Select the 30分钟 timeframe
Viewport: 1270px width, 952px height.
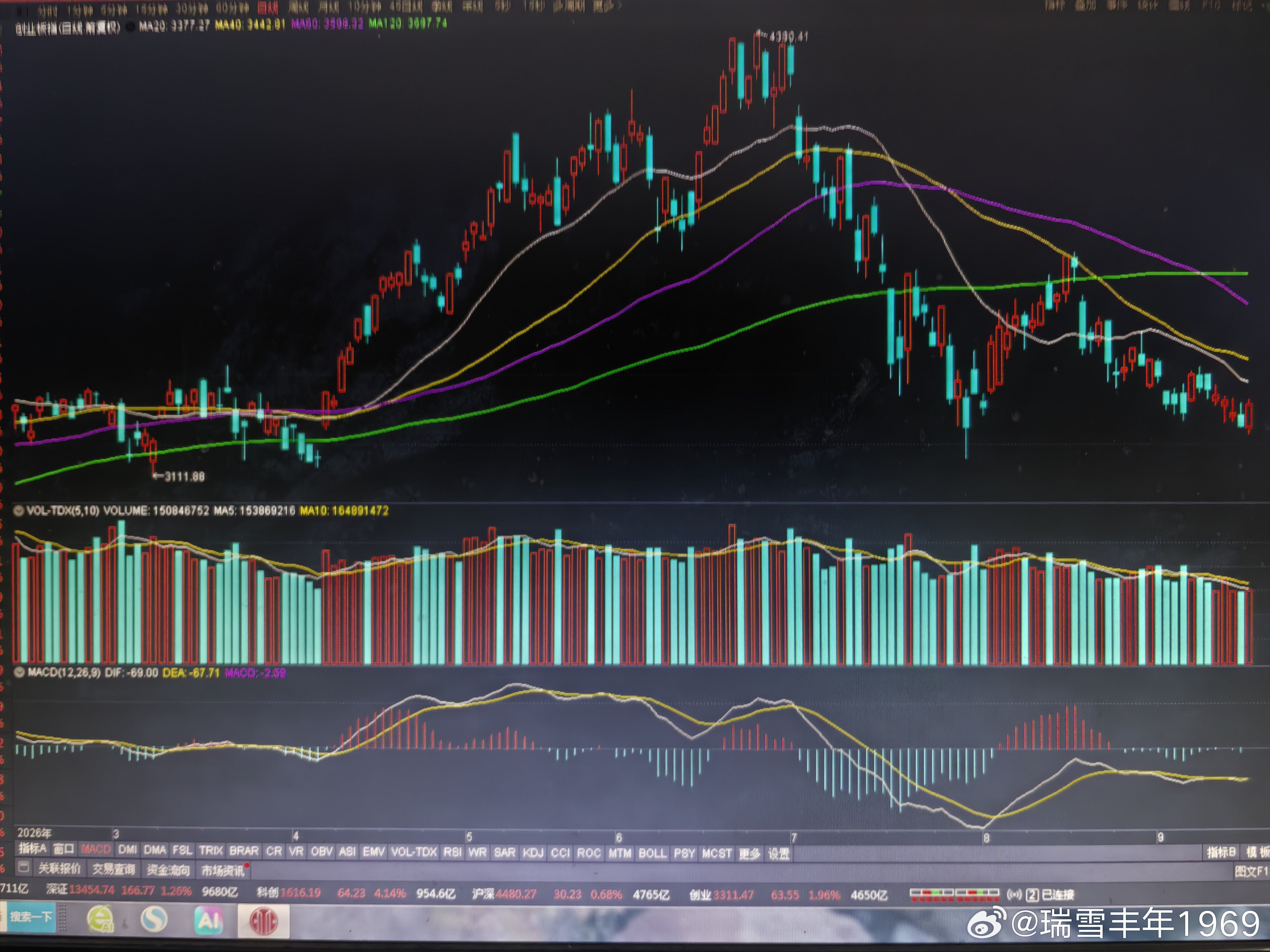(192, 9)
